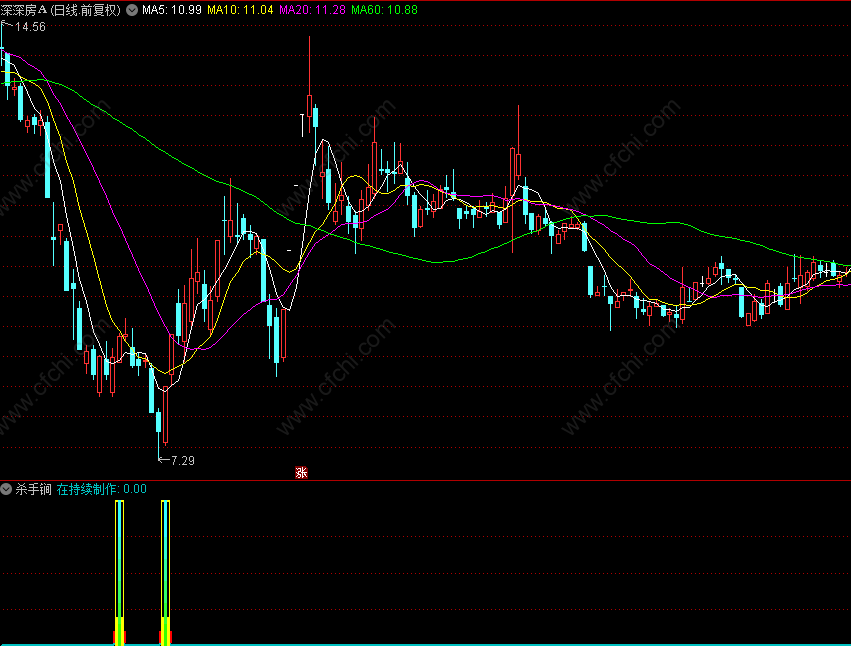
Task: Select the MA20: 11.28 label
Action: [x=312, y=10]
